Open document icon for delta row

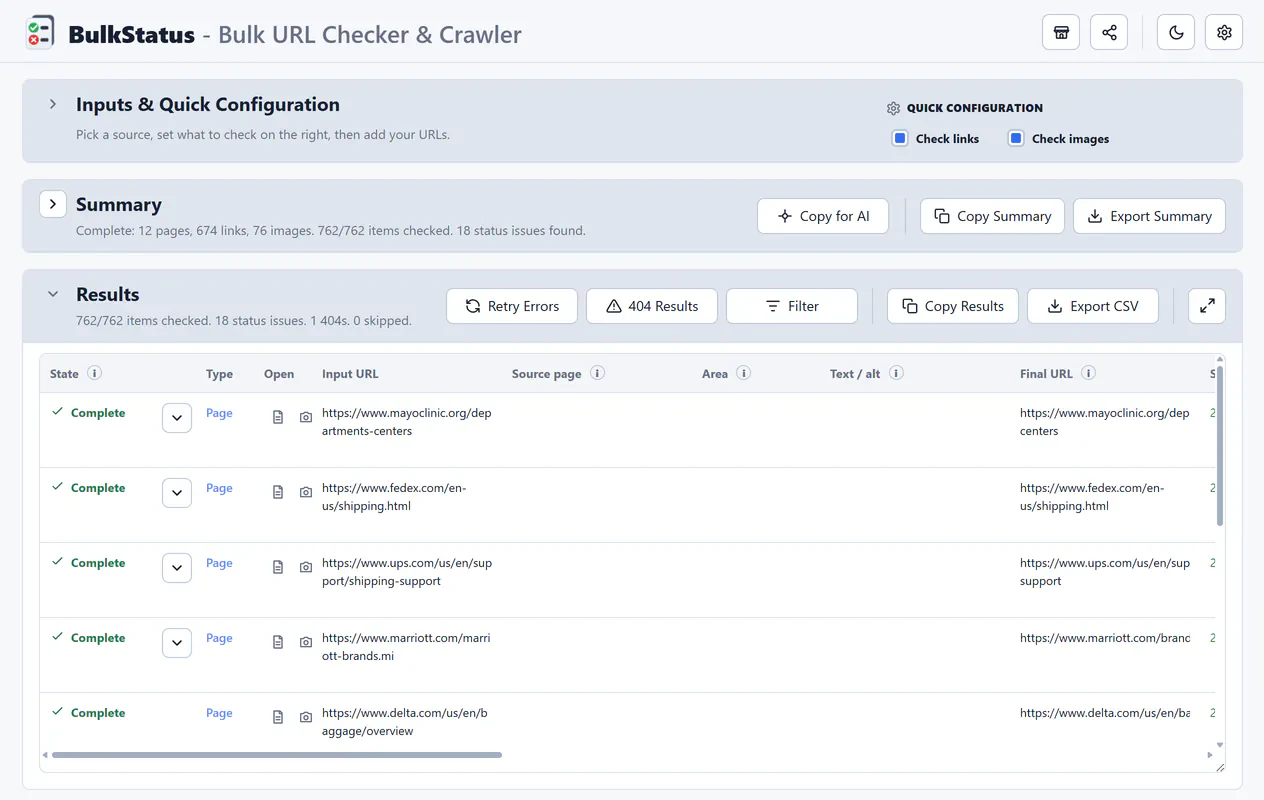click(x=278, y=717)
